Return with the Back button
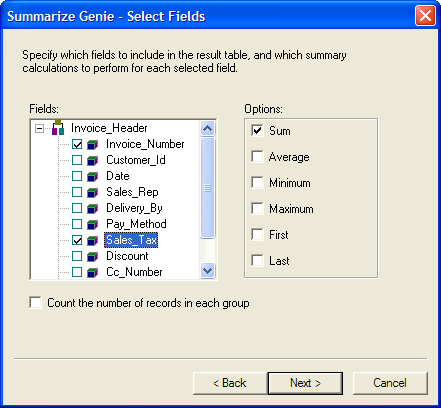This screenshot has width=441, height=408. (x=230, y=383)
